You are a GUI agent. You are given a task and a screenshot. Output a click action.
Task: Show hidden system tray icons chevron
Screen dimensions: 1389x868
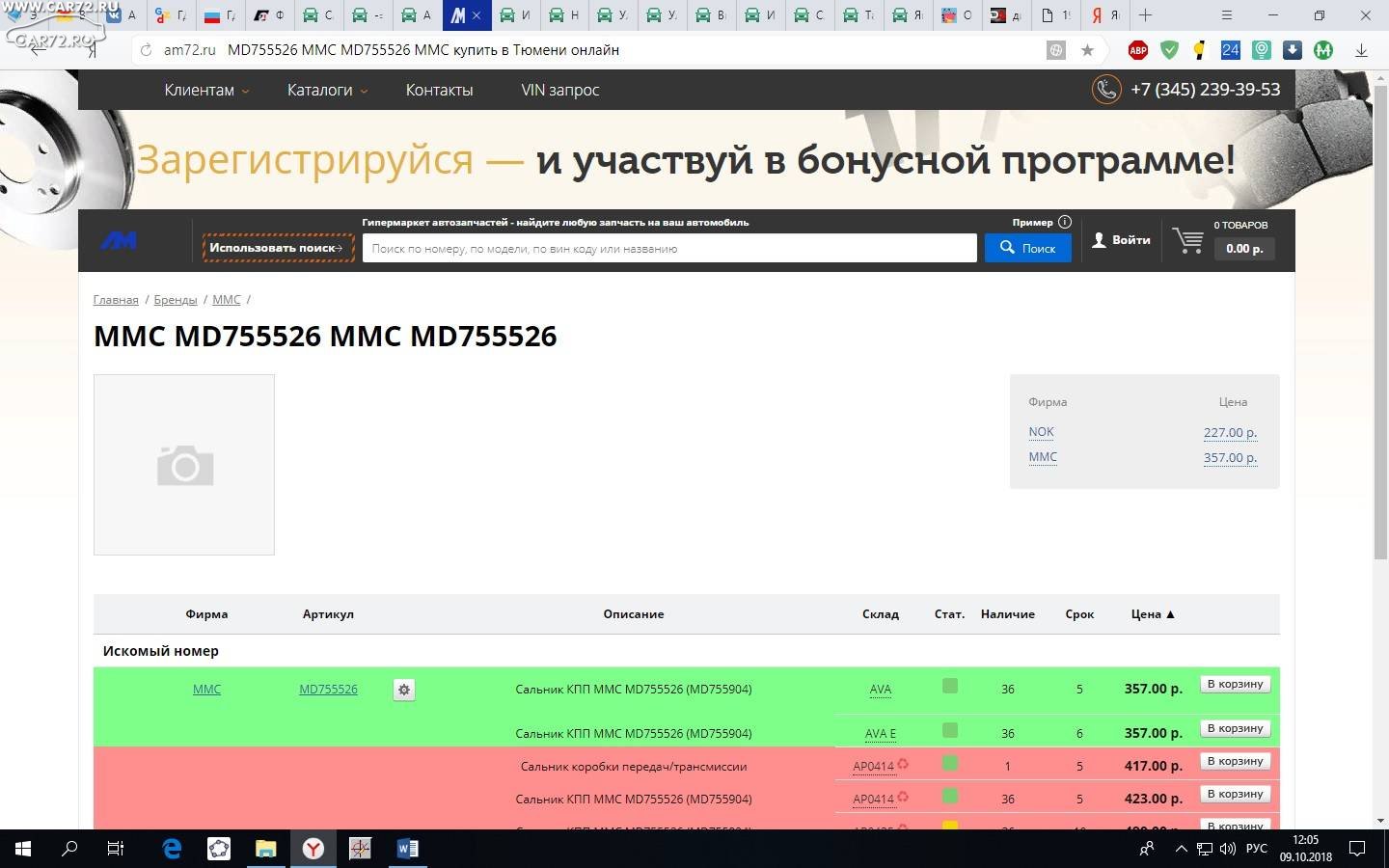(x=1181, y=849)
